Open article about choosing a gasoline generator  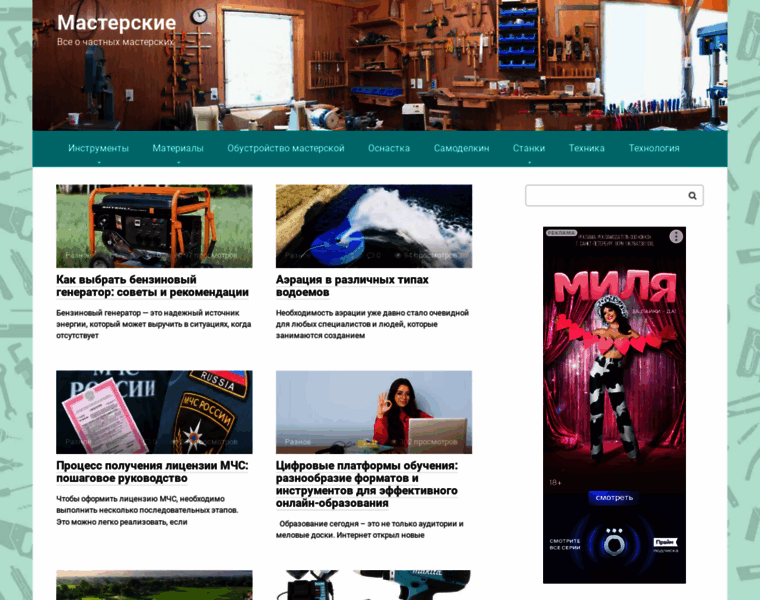[x=152, y=286]
